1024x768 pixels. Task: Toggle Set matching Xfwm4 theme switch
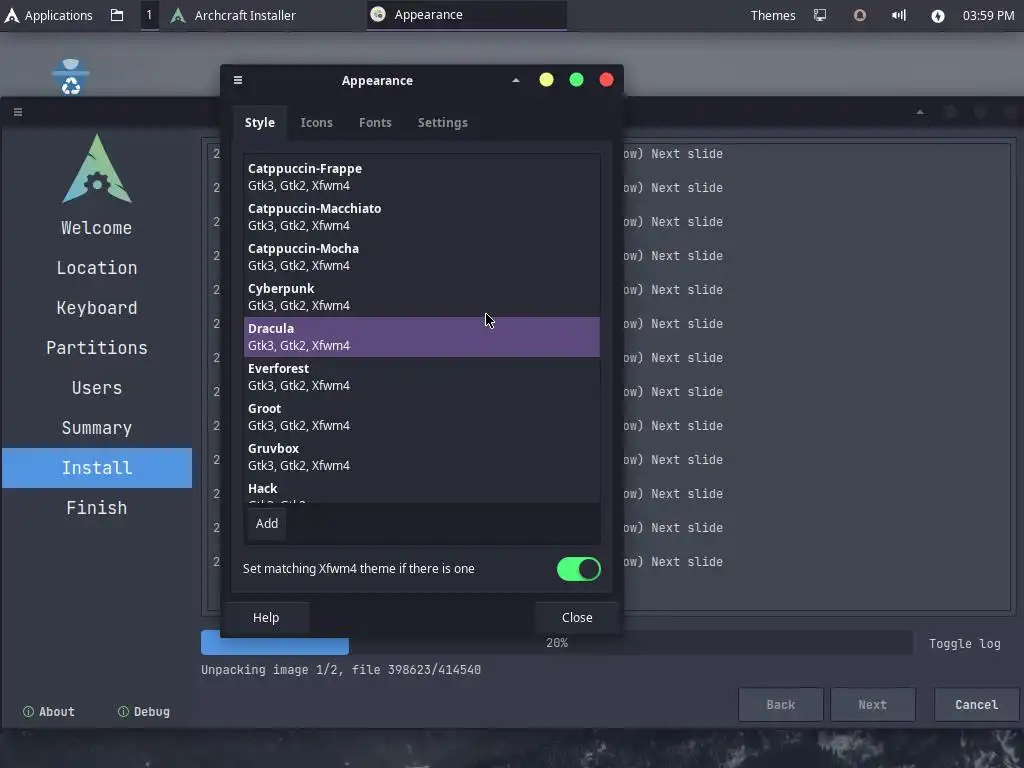(579, 569)
